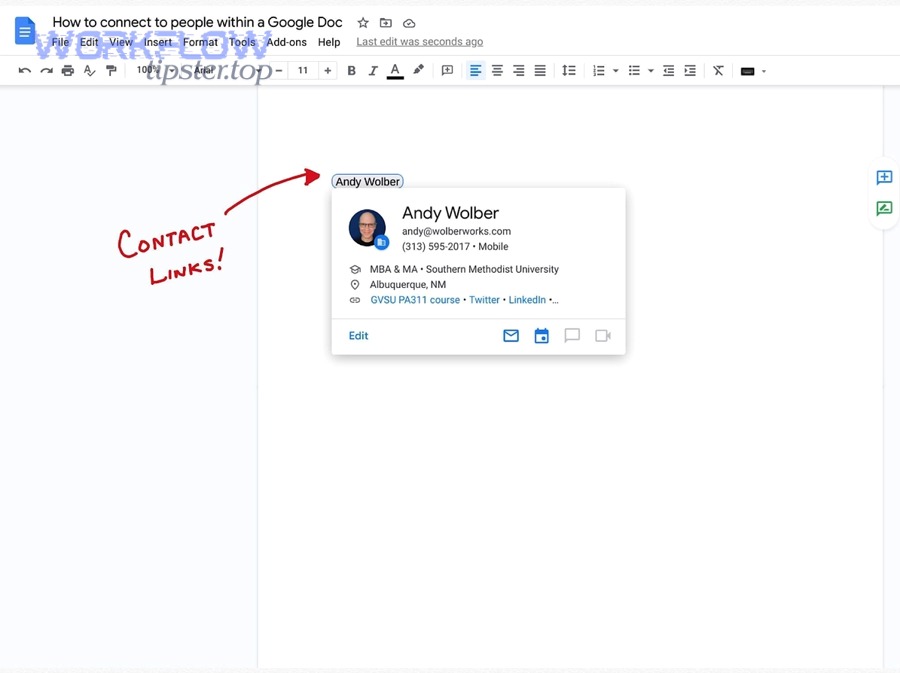The image size is (900, 673).
Task: Open the spelling and grammar check
Action: tap(89, 70)
